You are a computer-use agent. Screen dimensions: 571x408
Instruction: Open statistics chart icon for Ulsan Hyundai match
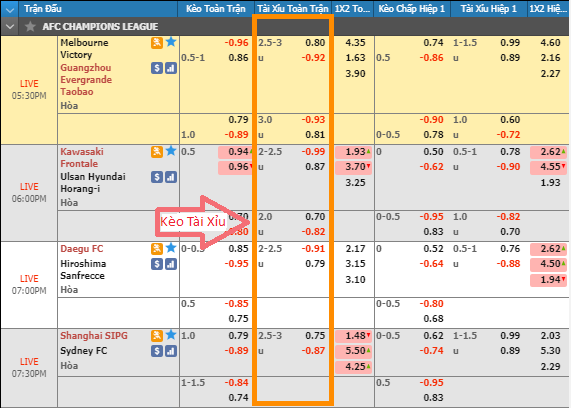click(x=171, y=177)
